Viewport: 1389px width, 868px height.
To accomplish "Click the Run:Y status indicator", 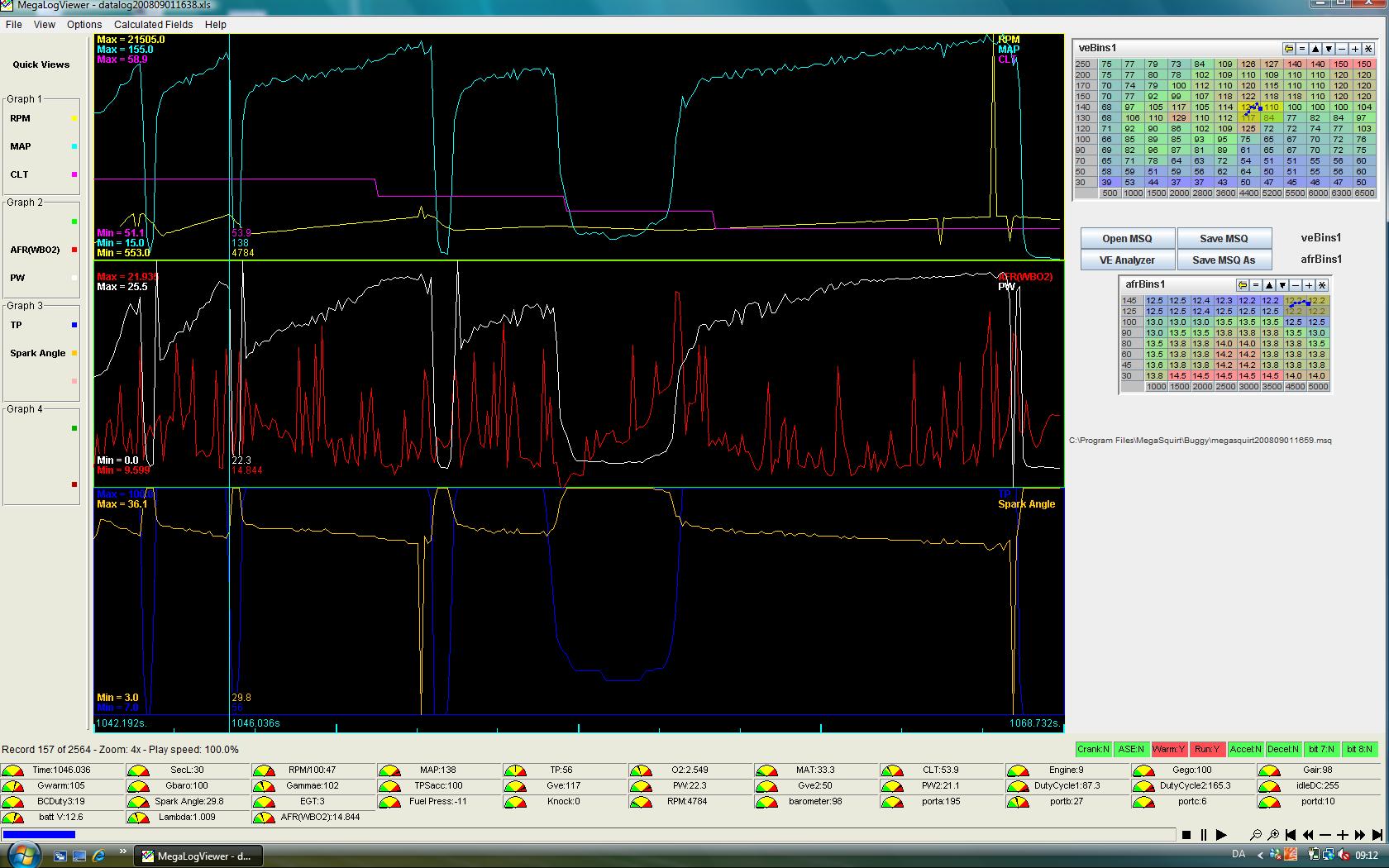I will (1207, 749).
